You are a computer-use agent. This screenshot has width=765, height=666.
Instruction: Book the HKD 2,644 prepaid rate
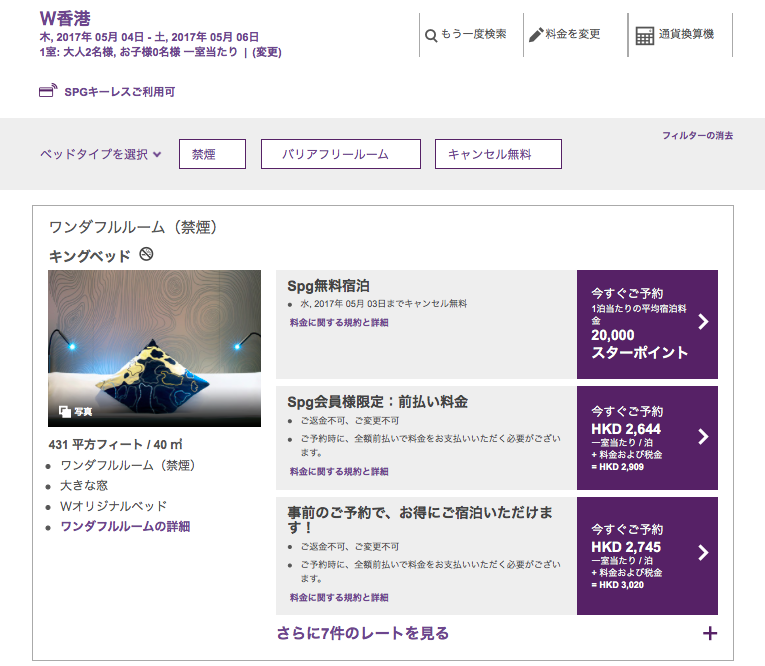pos(647,438)
